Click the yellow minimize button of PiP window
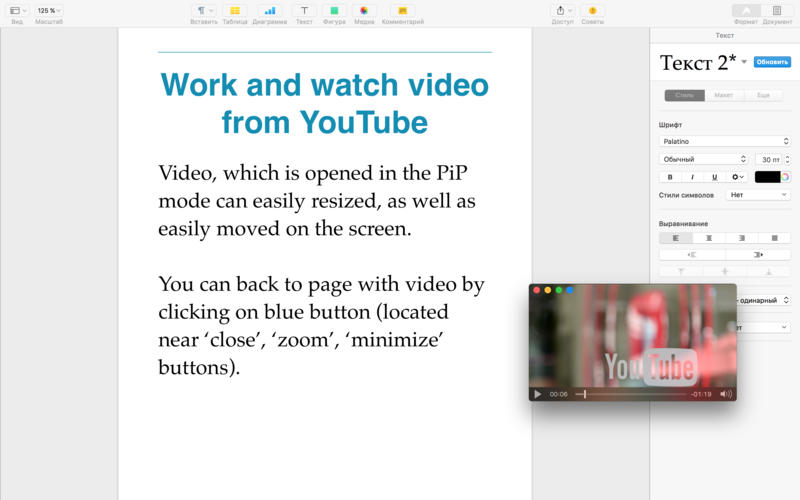The width and height of the screenshot is (800, 500). click(x=547, y=290)
